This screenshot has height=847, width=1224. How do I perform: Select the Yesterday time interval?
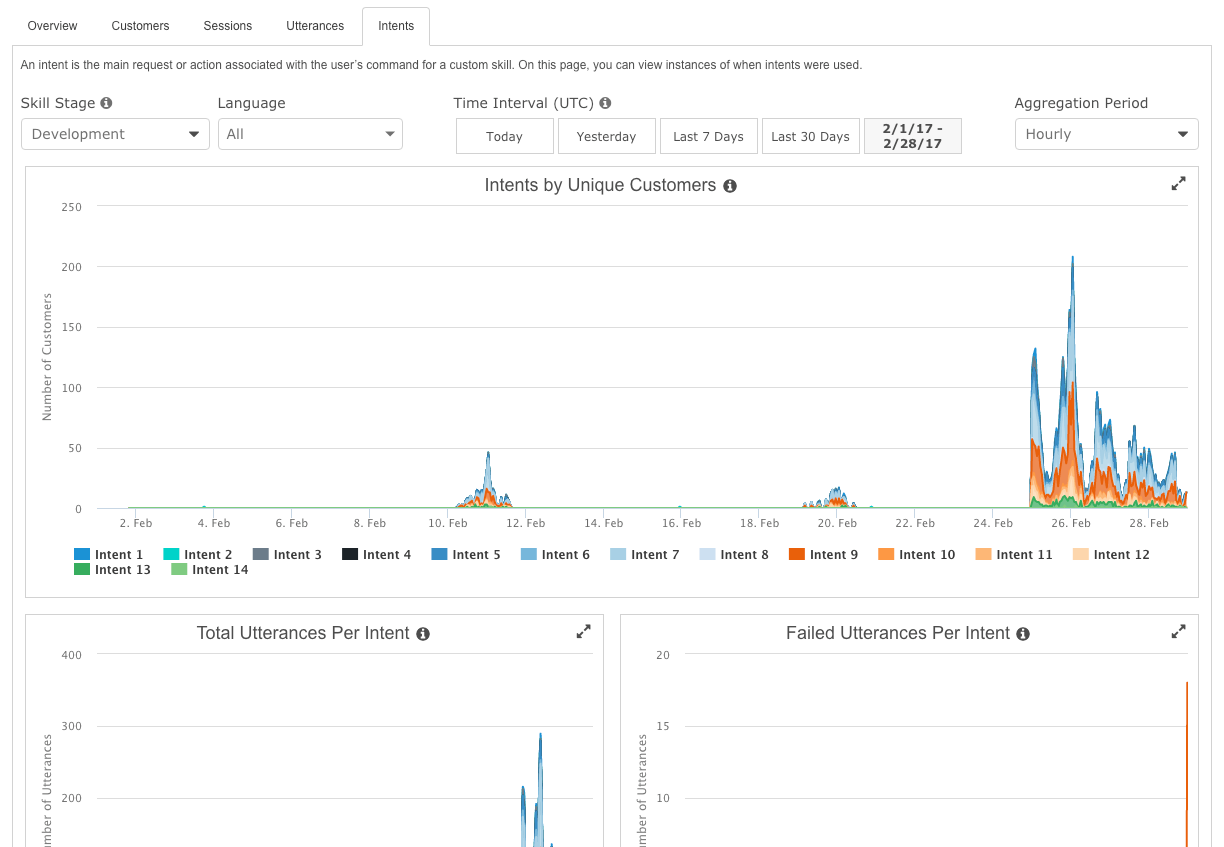(606, 137)
